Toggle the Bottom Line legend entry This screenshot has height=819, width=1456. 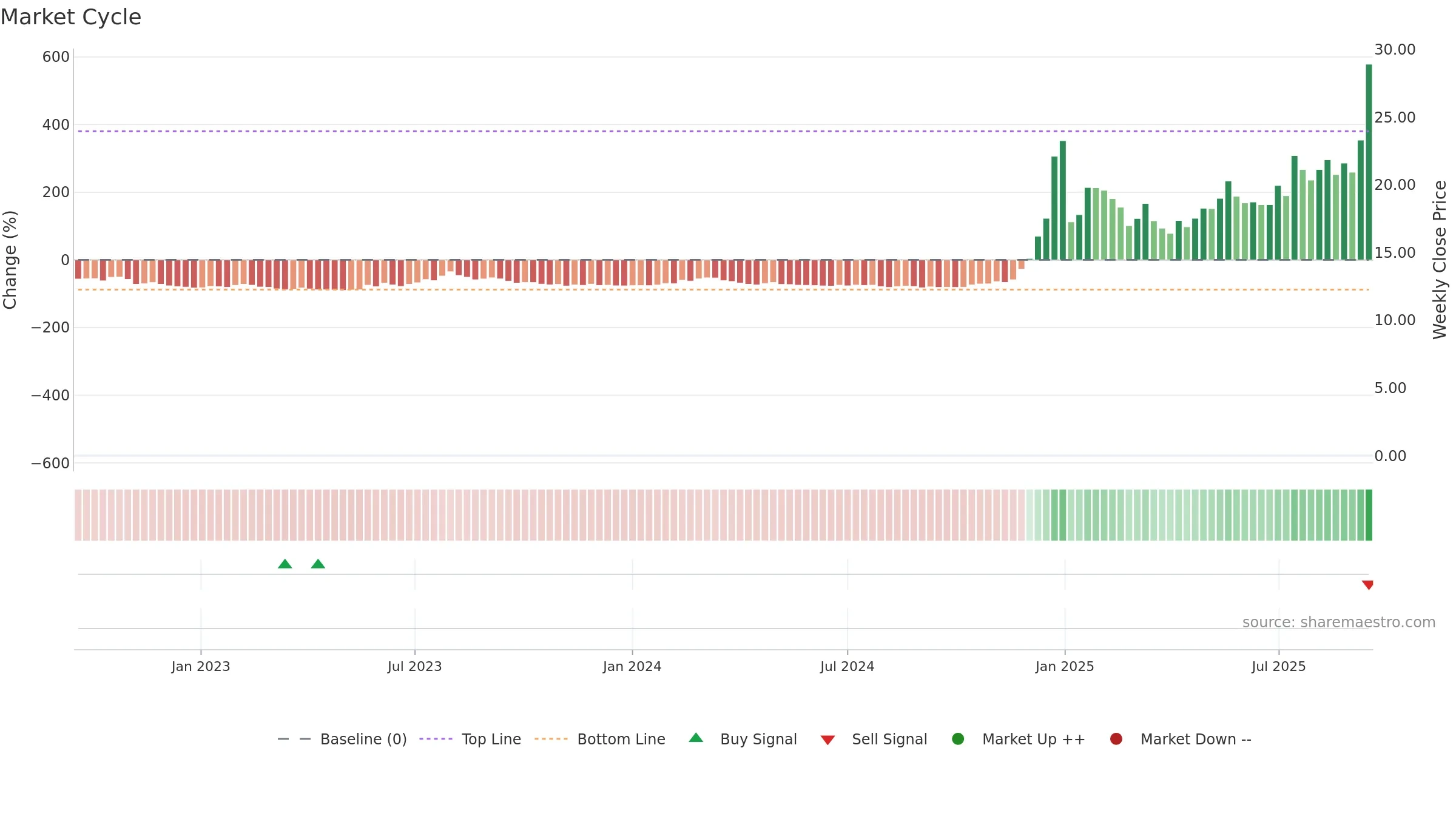[x=600, y=739]
